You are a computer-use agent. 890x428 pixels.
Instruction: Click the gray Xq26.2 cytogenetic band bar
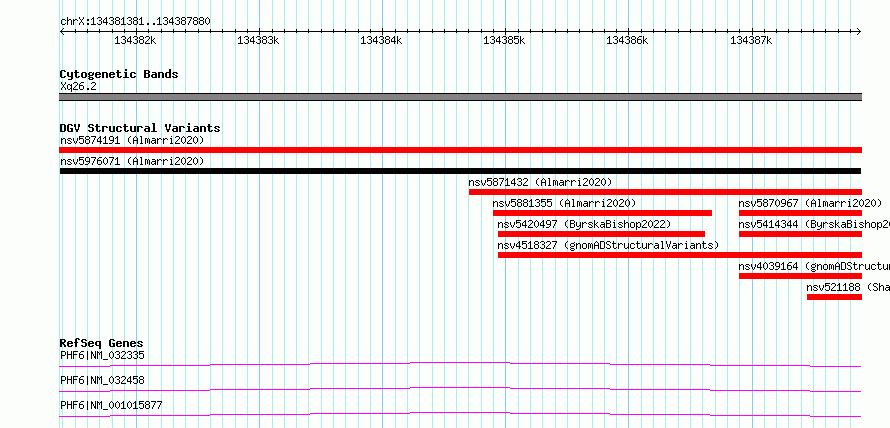[x=460, y=97]
